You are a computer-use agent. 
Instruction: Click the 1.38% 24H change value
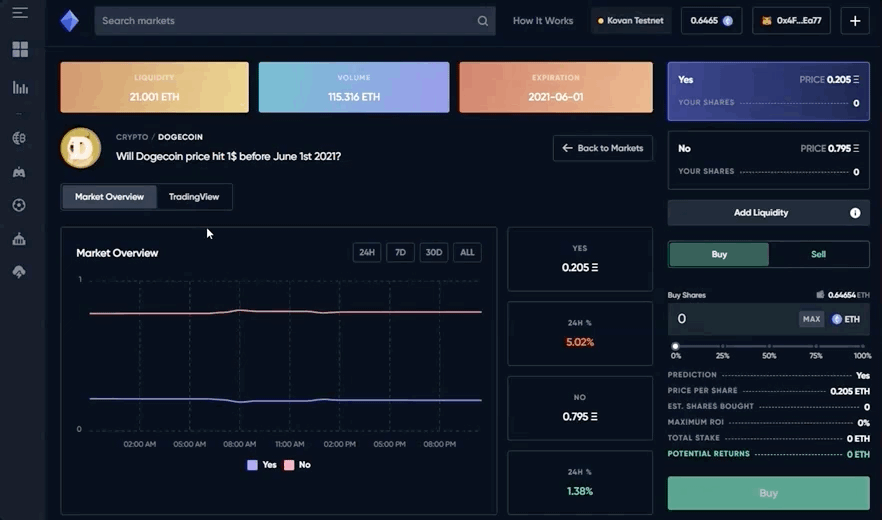tap(580, 491)
